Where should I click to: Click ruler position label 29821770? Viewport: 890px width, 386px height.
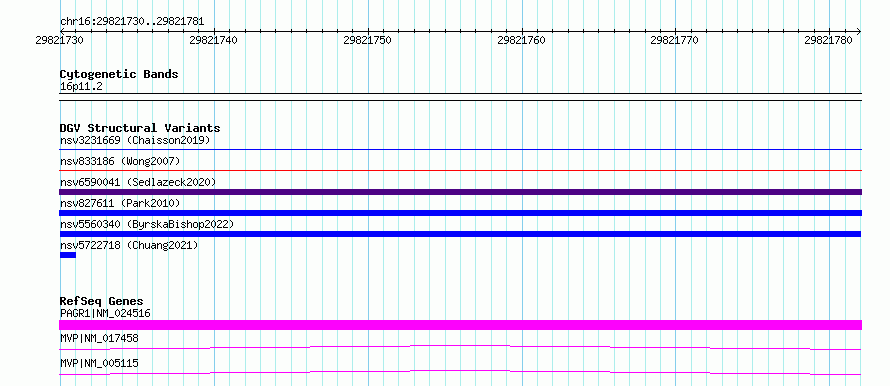pos(674,40)
